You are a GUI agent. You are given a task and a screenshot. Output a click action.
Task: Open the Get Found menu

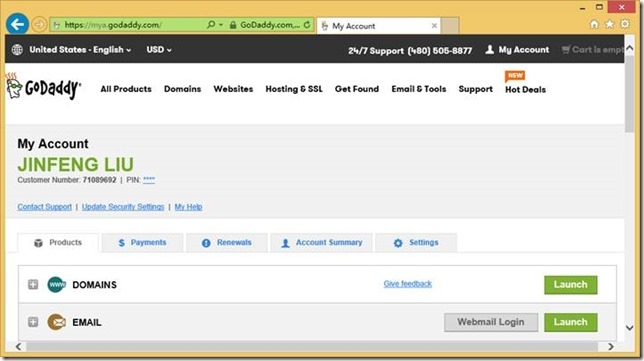357,89
